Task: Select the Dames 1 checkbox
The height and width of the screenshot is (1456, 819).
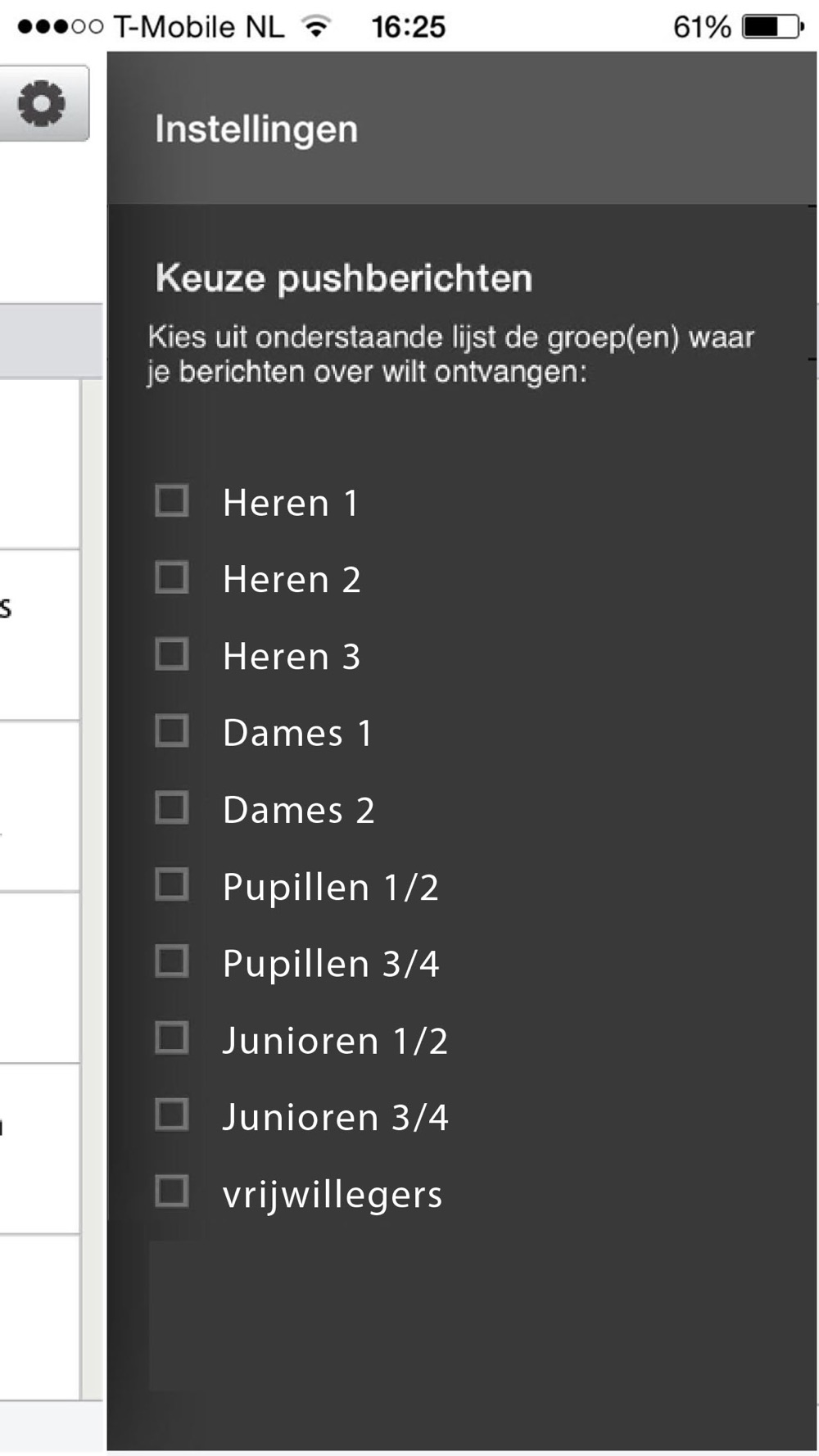Action: (172, 730)
